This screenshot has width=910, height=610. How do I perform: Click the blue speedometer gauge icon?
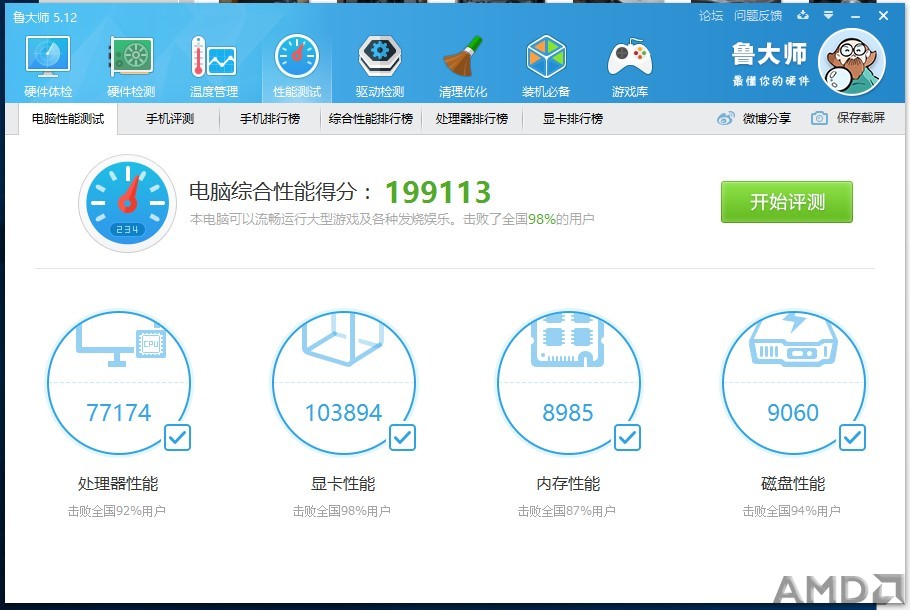coord(127,203)
